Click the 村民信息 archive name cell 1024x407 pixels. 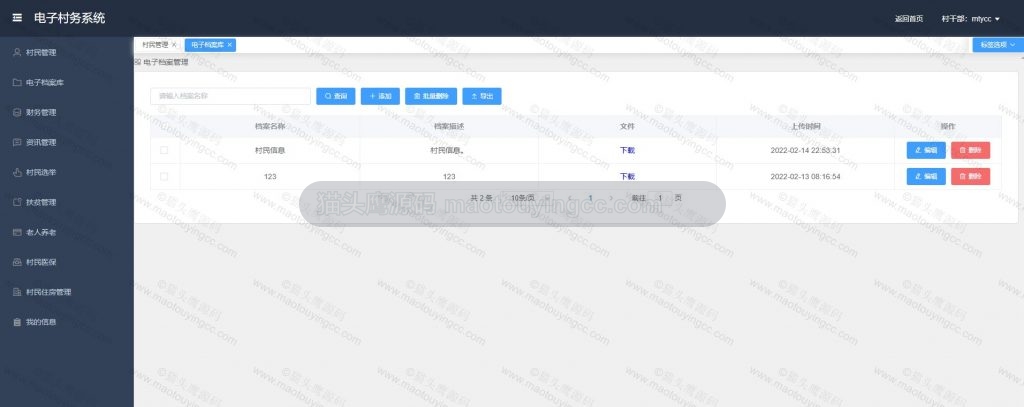pyautogui.click(x=270, y=150)
